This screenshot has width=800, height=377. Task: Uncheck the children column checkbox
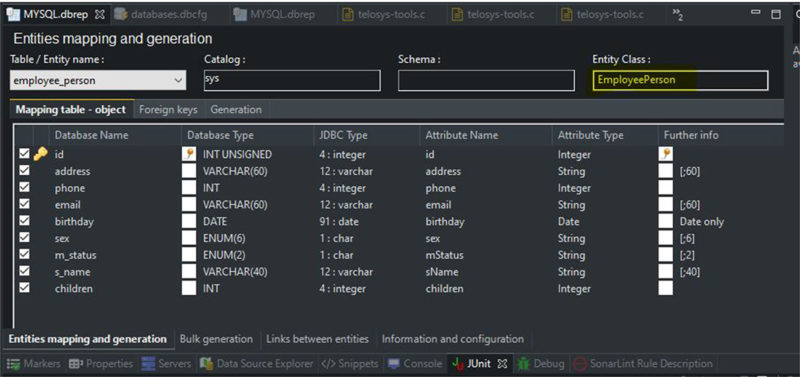(24, 288)
